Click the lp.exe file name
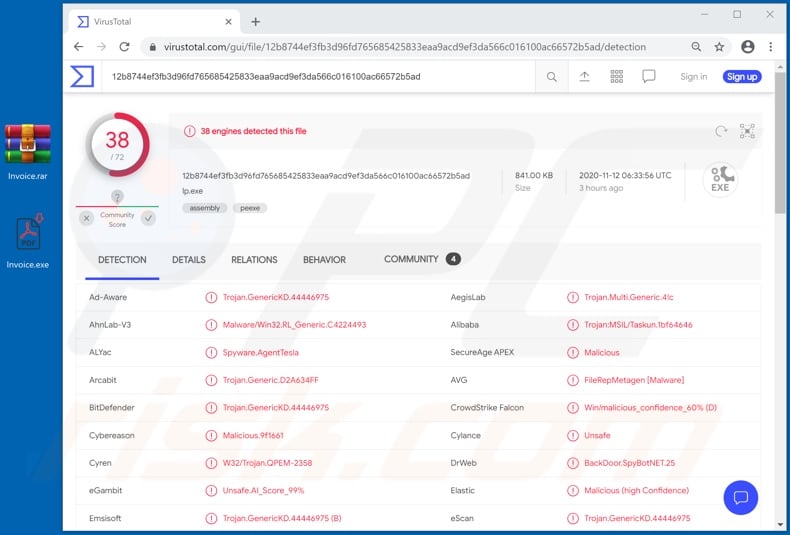Viewport: 790px width, 535px height. click(192, 191)
